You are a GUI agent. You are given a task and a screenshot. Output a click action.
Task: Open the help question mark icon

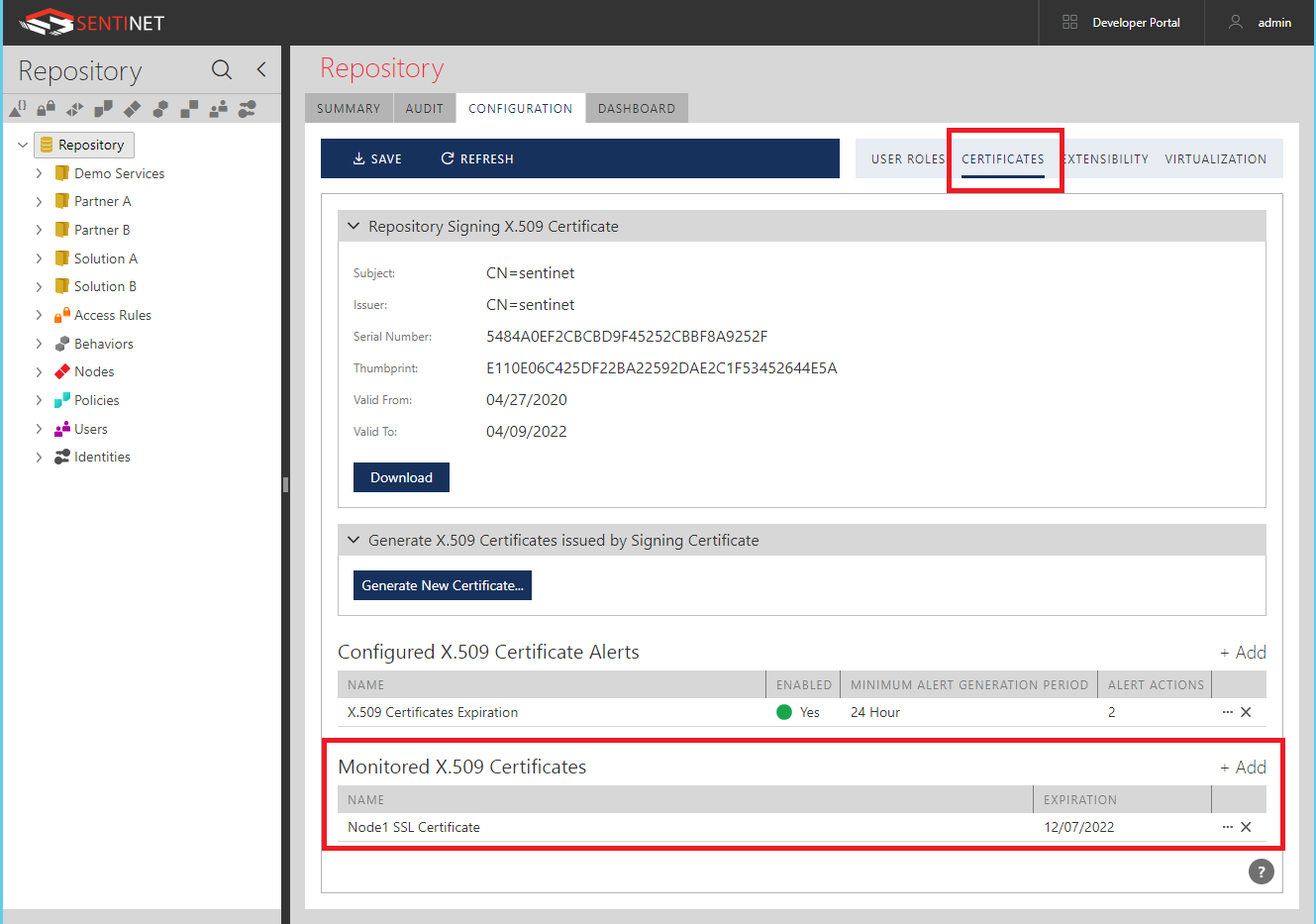[1261, 872]
